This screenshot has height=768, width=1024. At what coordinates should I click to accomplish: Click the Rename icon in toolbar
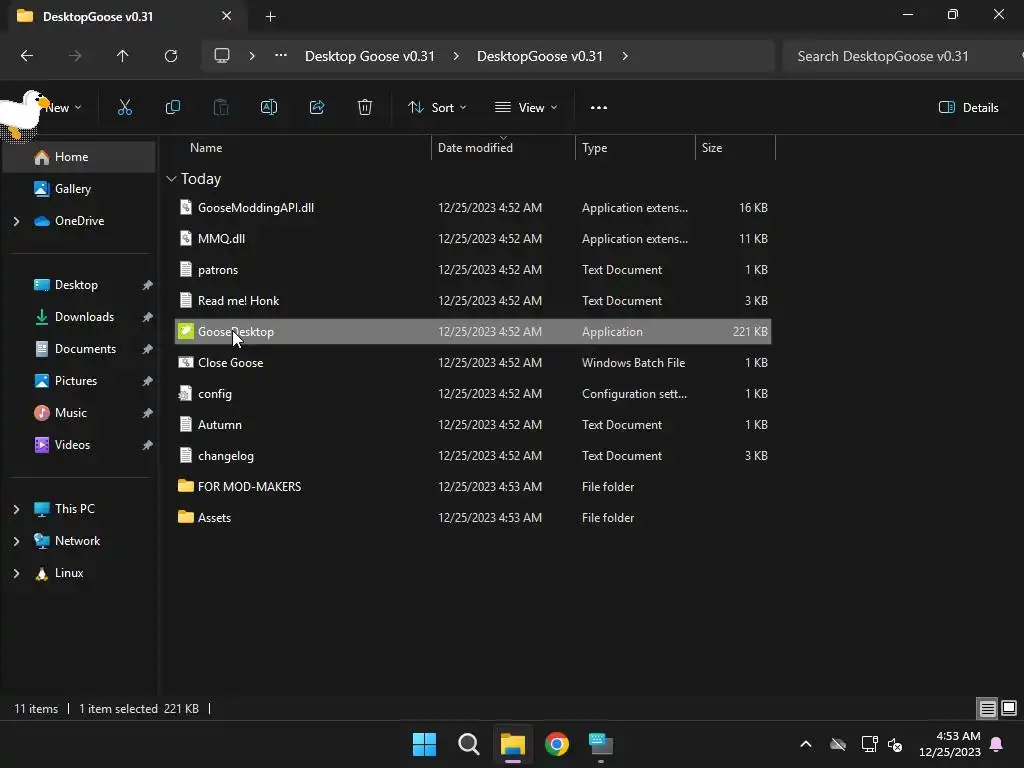click(269, 108)
